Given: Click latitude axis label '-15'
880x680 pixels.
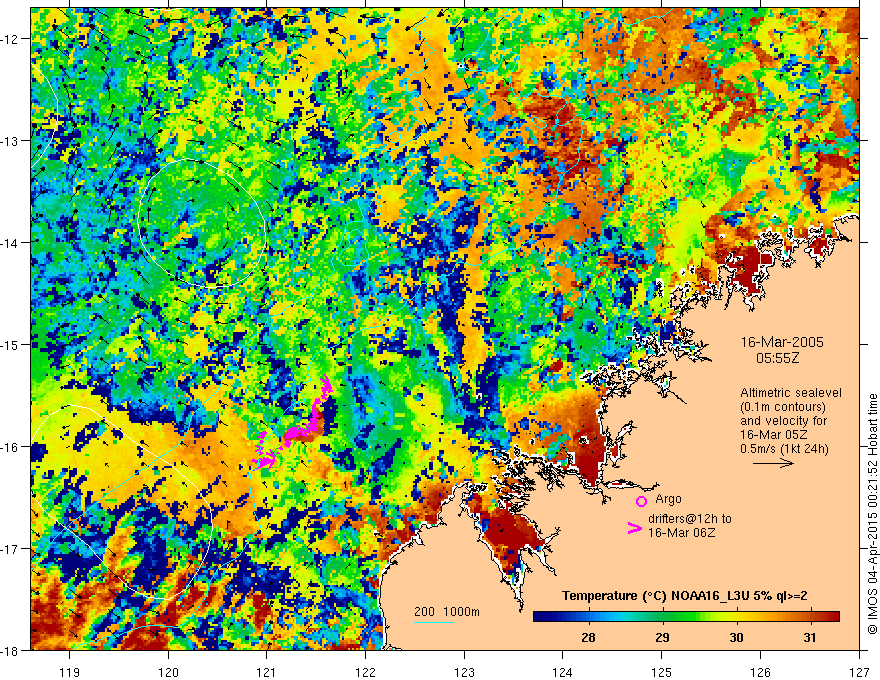Looking at the screenshot, I should pos(10,345).
